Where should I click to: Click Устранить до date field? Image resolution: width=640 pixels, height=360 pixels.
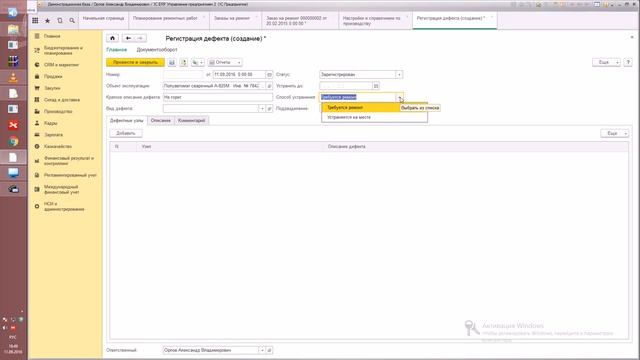[x=346, y=86]
